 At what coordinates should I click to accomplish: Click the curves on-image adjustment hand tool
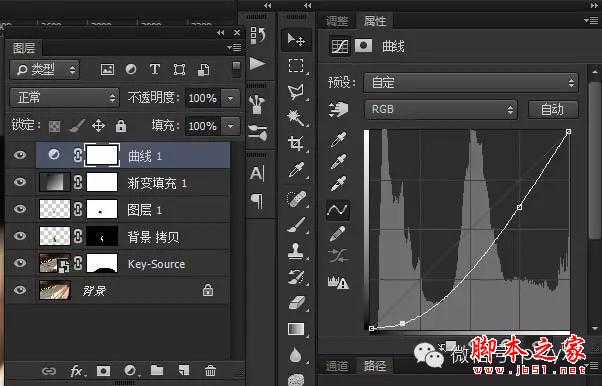point(338,109)
